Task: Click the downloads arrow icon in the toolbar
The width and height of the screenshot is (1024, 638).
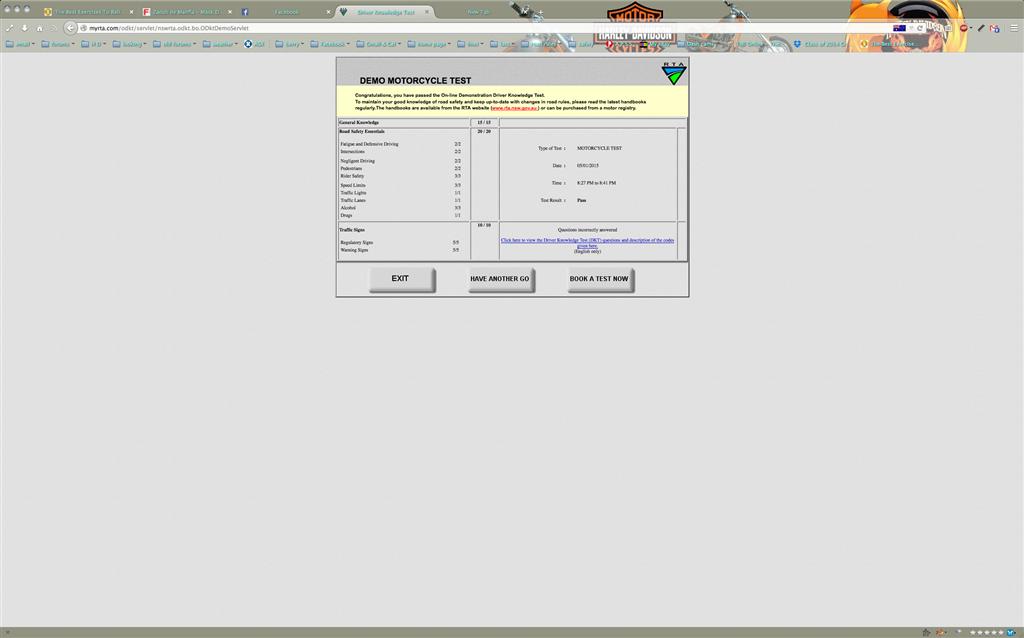Action: [25, 28]
